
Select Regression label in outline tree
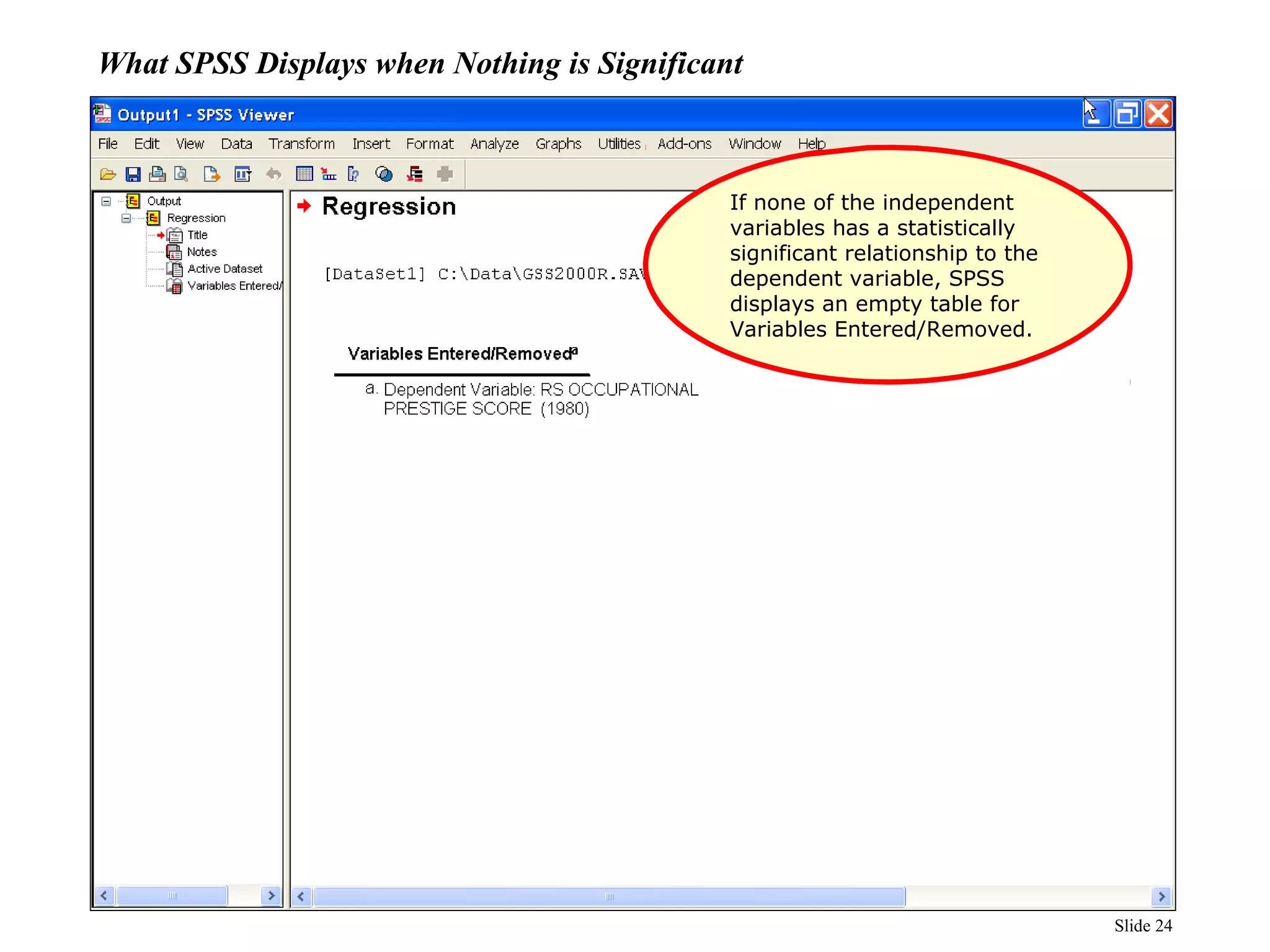tap(196, 218)
